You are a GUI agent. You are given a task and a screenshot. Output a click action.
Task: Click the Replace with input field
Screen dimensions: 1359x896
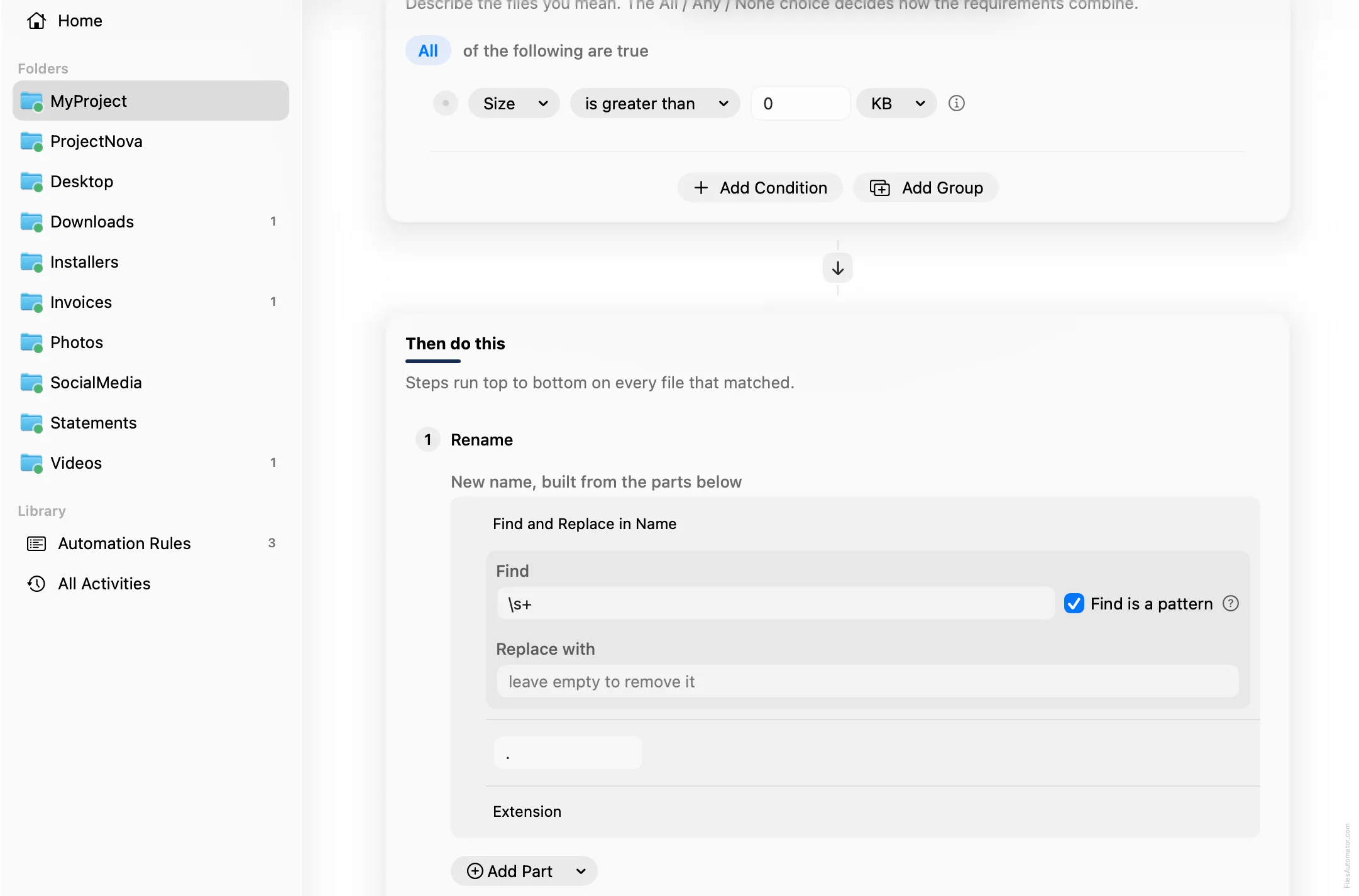click(x=867, y=681)
